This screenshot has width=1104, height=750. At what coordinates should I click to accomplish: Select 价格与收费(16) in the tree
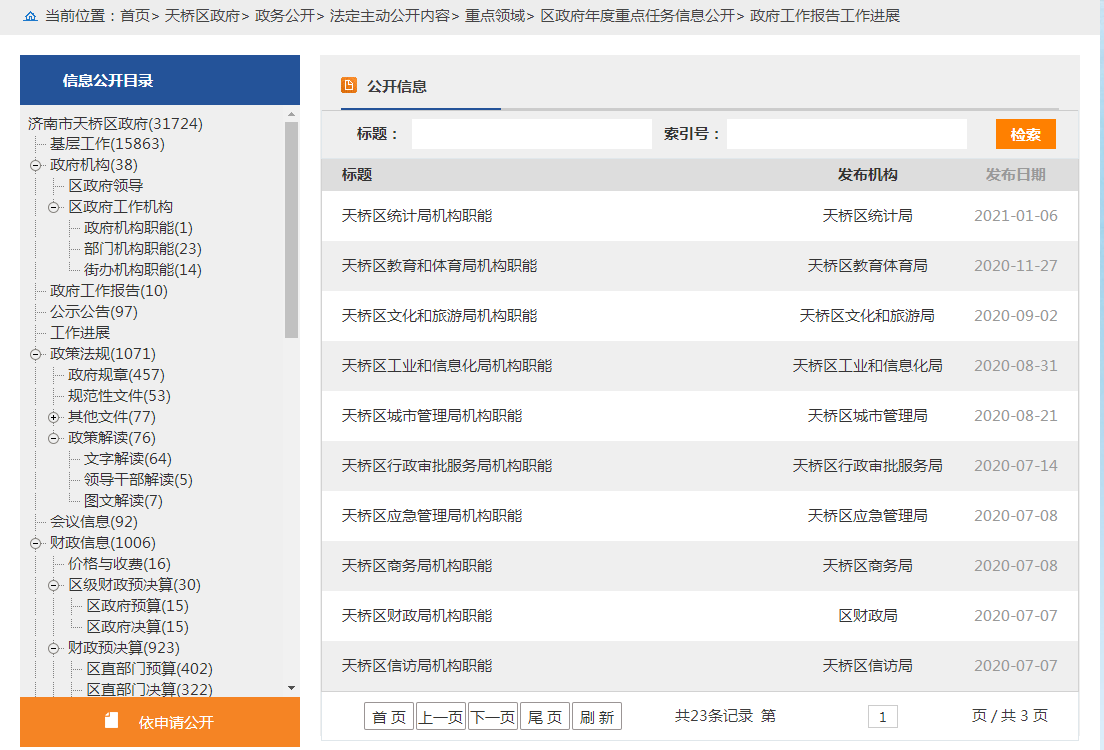pyautogui.click(x=119, y=564)
